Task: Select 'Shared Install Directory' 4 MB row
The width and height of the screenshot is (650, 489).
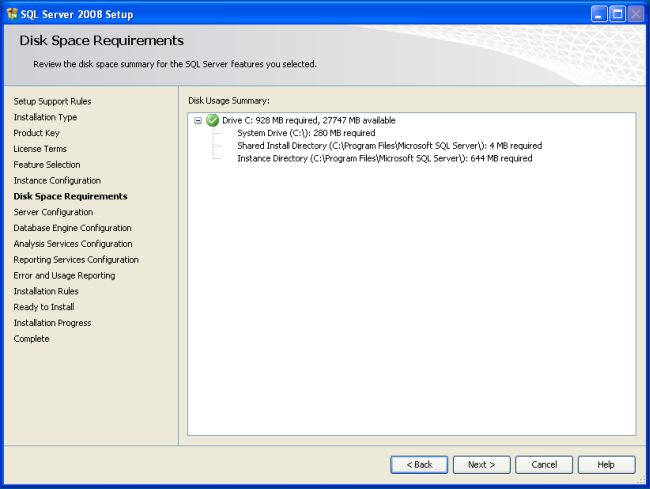Action: [390, 146]
